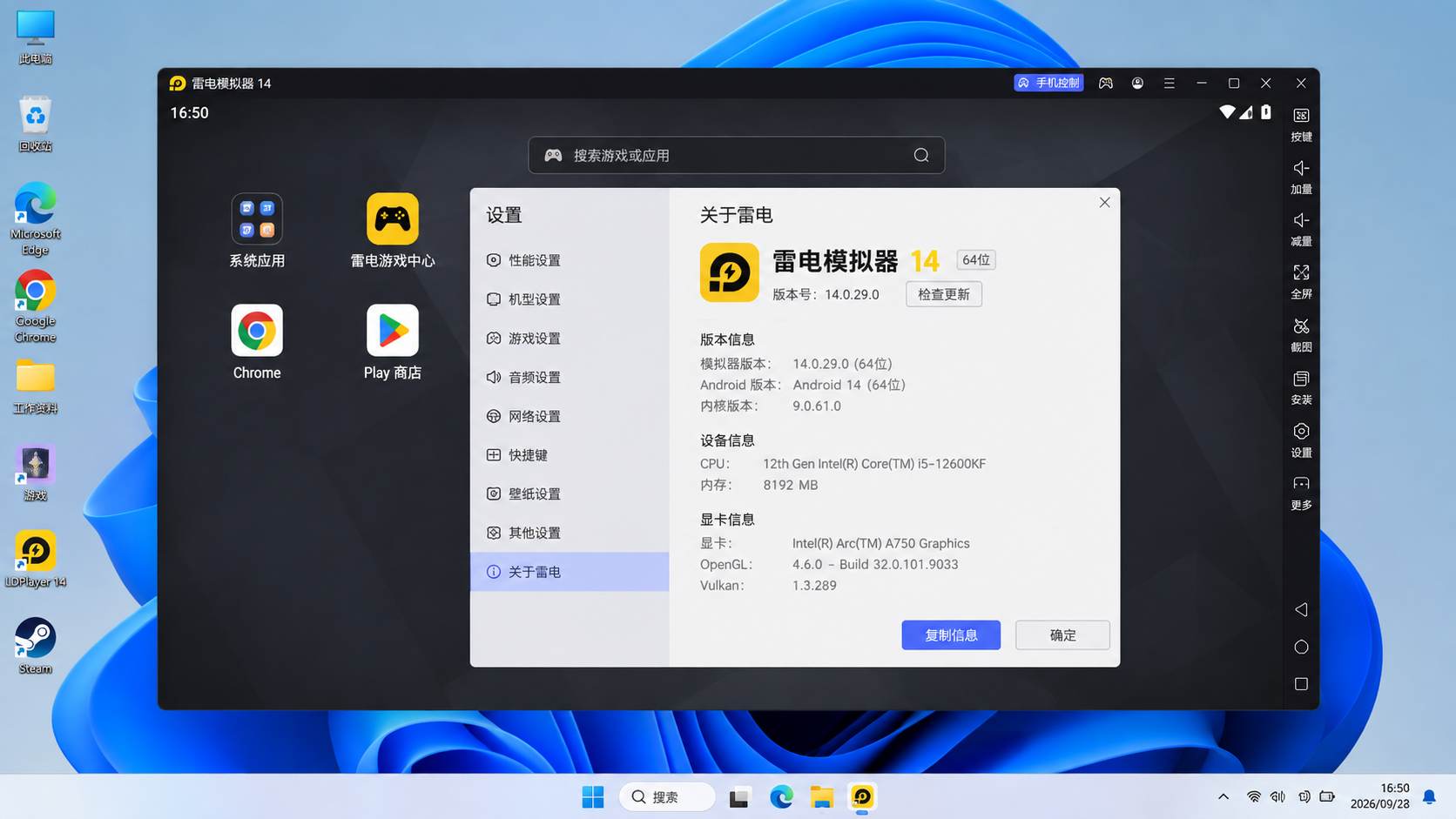Open emulator 设置 from right sidebar

point(1301,440)
